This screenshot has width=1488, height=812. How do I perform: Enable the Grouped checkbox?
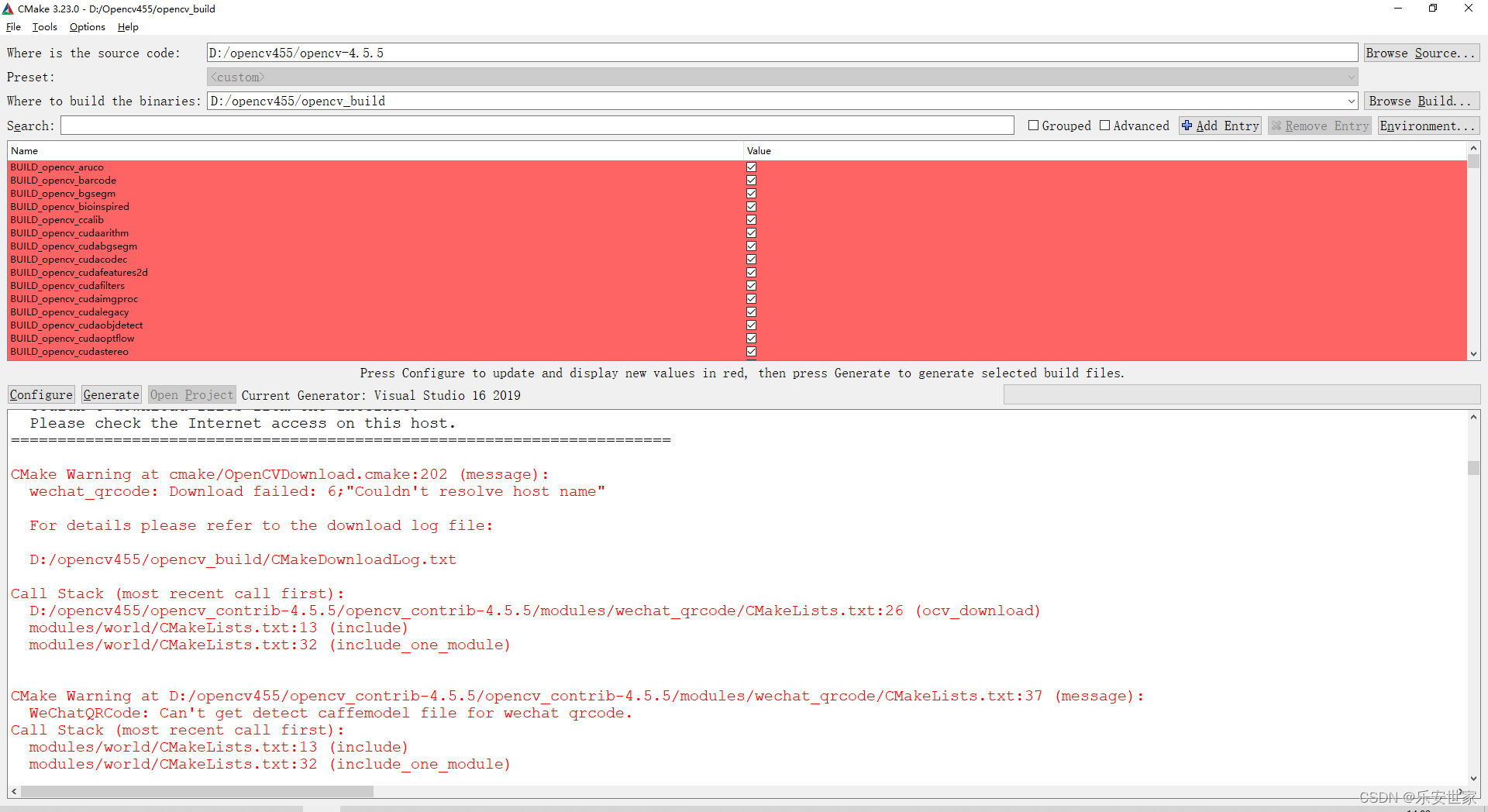(x=1033, y=126)
